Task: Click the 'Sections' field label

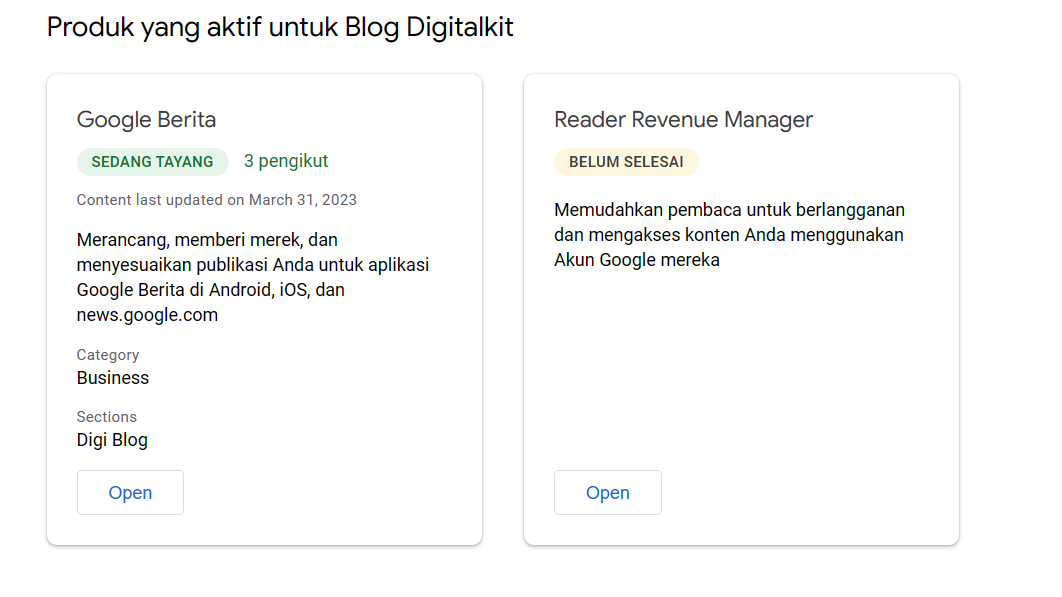Action: pyautogui.click(x=107, y=417)
